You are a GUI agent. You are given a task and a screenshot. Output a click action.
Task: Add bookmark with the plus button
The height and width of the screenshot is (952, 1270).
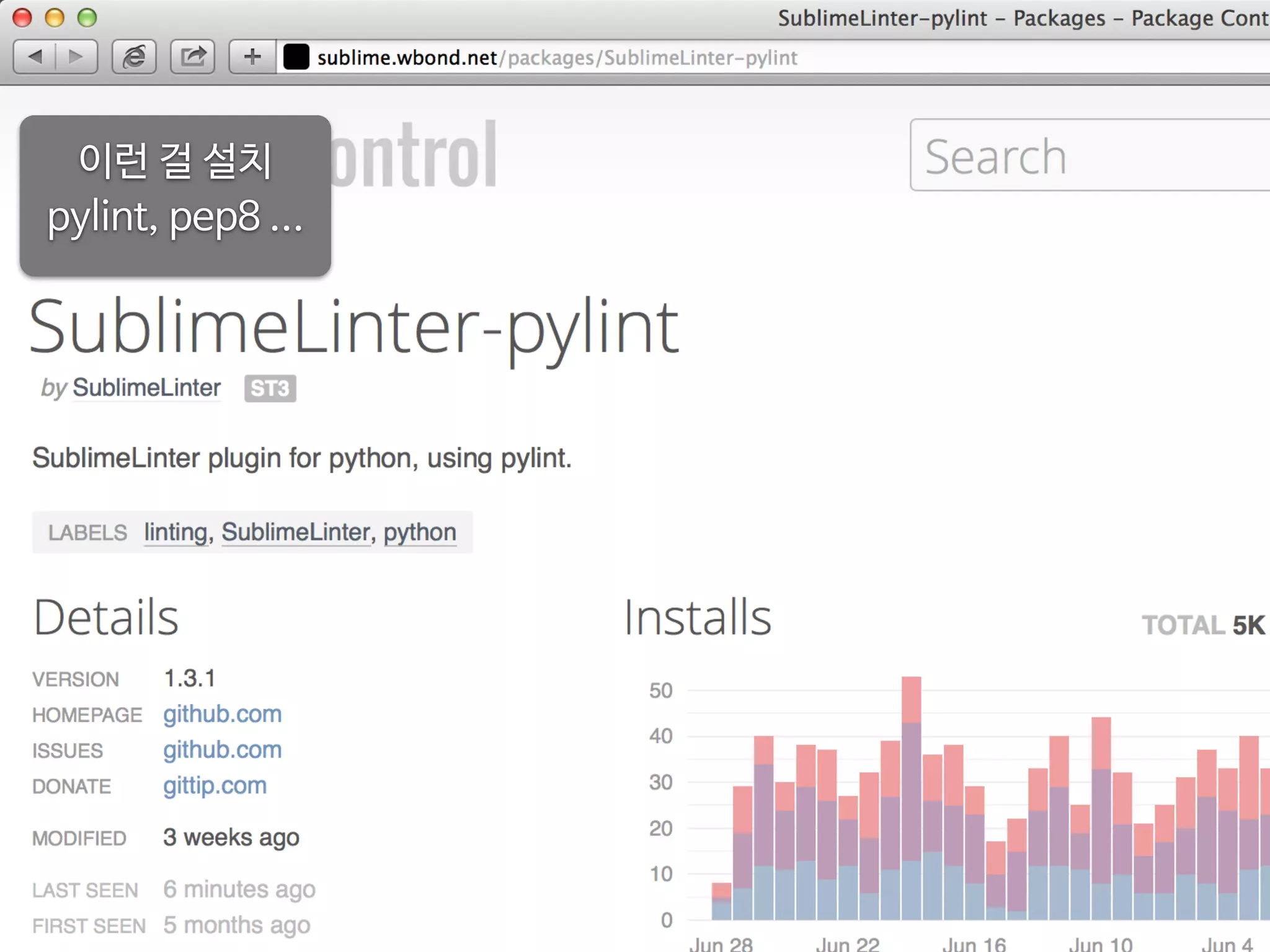252,57
